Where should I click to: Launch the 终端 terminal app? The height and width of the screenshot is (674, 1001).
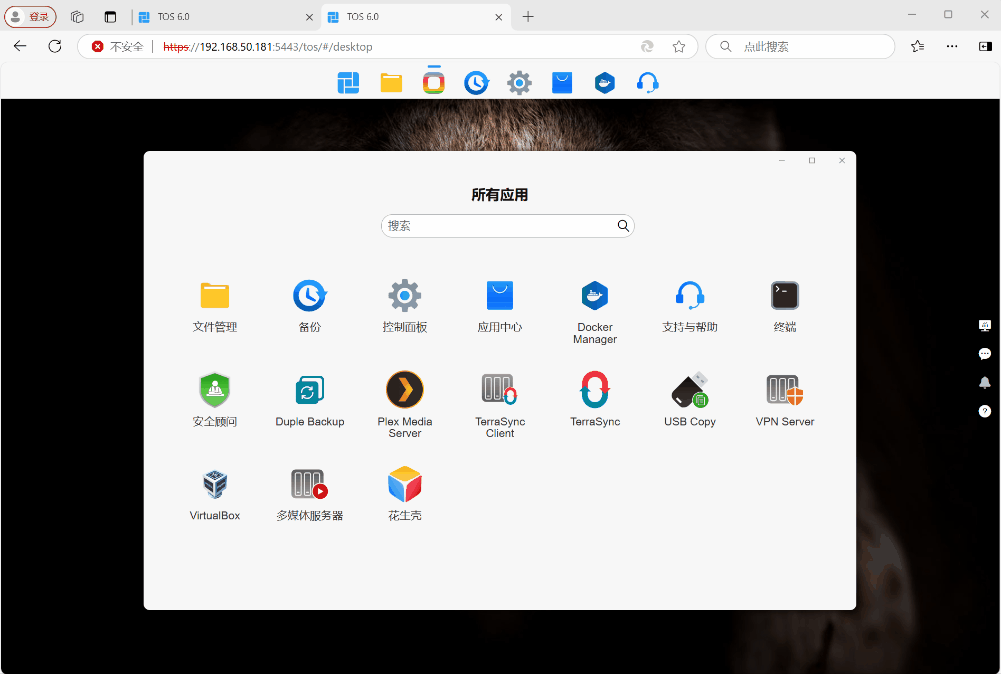[785, 307]
